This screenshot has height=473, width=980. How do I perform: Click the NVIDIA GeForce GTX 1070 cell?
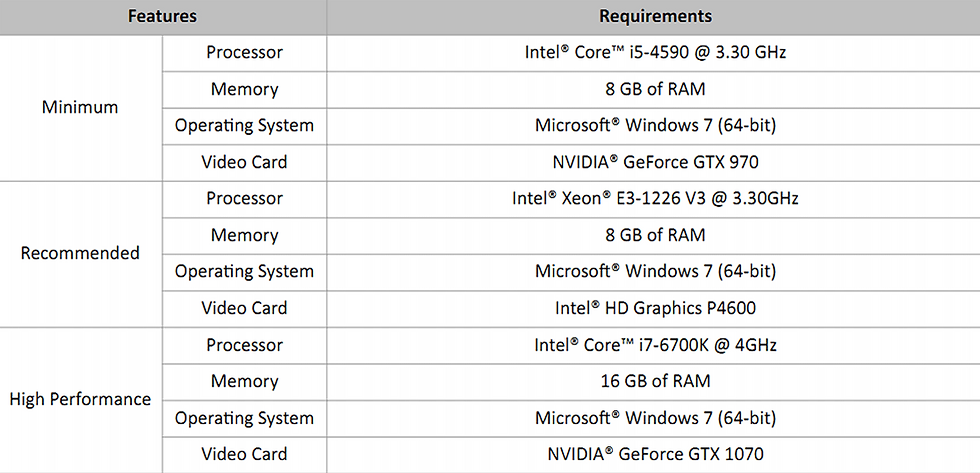[653, 455]
